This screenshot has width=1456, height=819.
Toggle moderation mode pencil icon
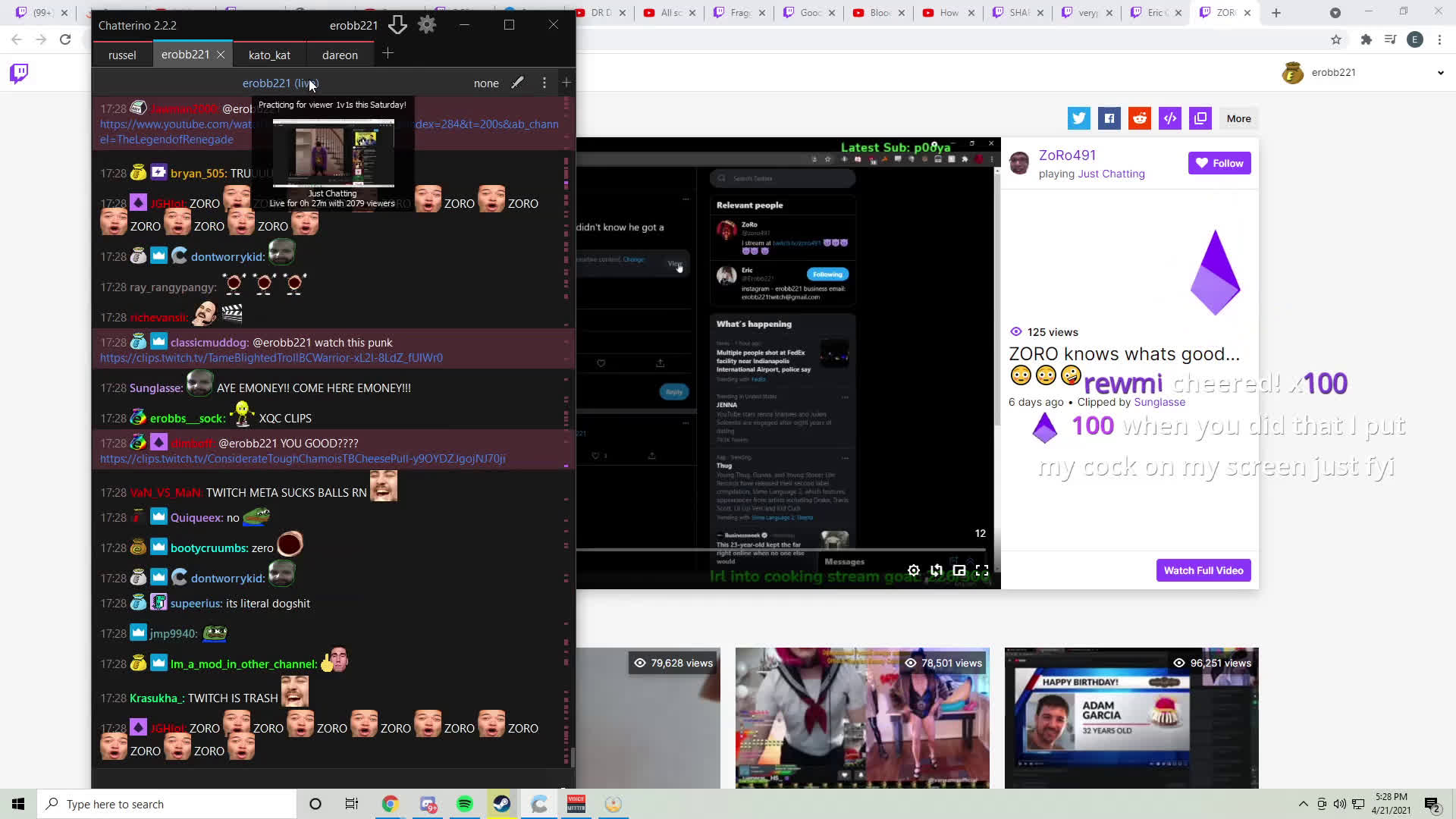tap(517, 83)
